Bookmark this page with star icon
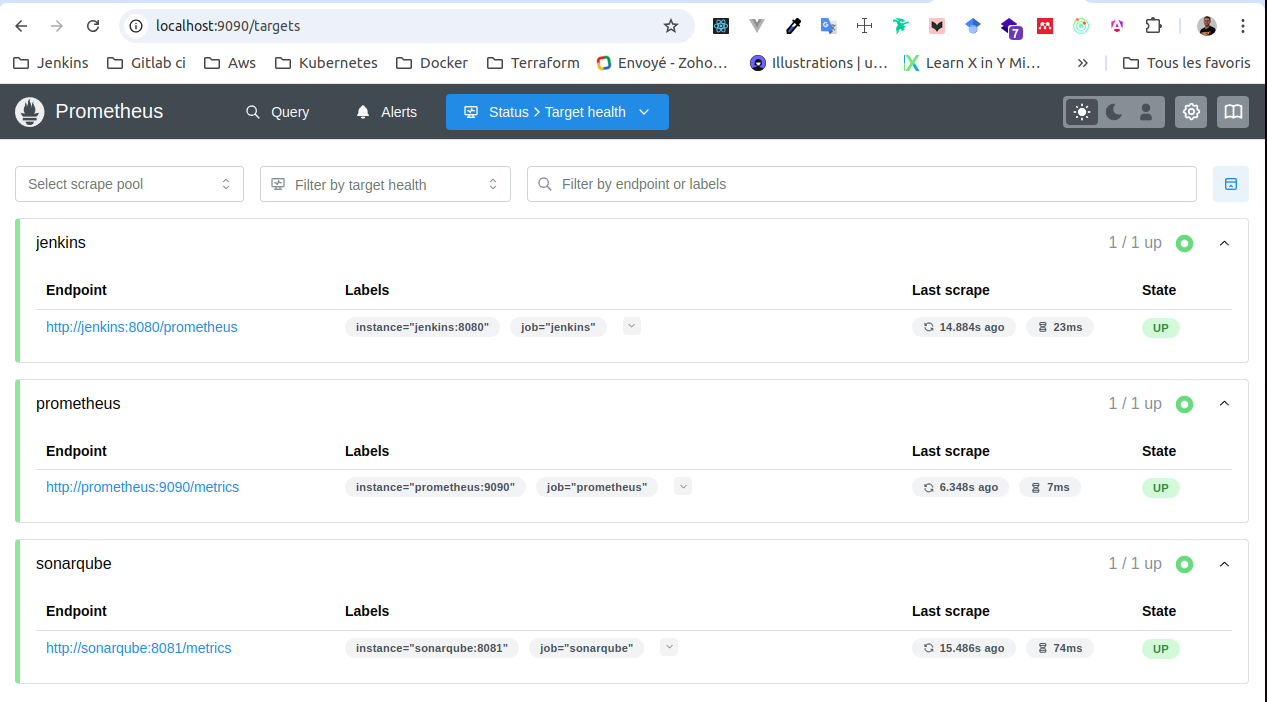The width and height of the screenshot is (1267, 702). click(671, 26)
